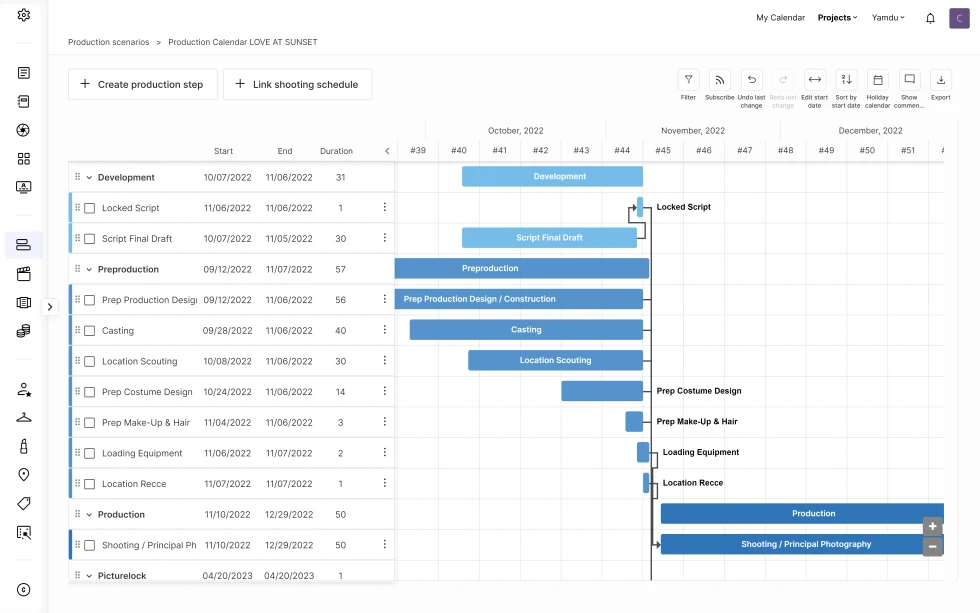Open the aperture camera sidebar icon
The height and width of the screenshot is (613, 980).
24,130
